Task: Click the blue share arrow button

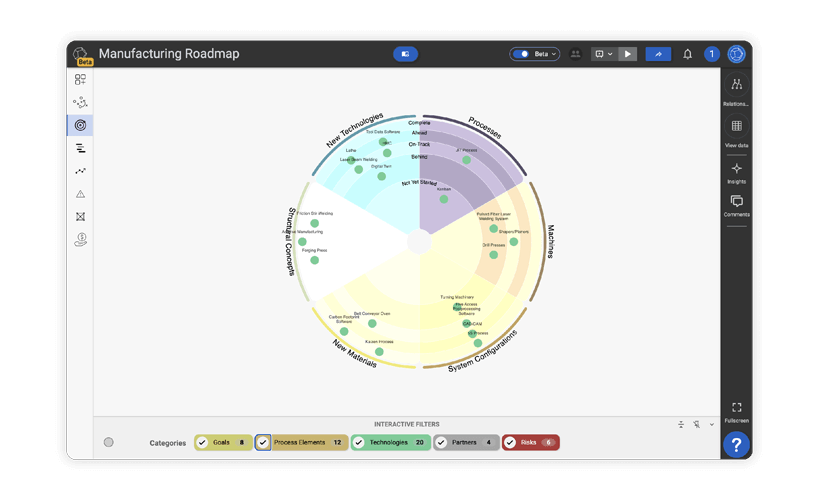Action: tap(658, 54)
